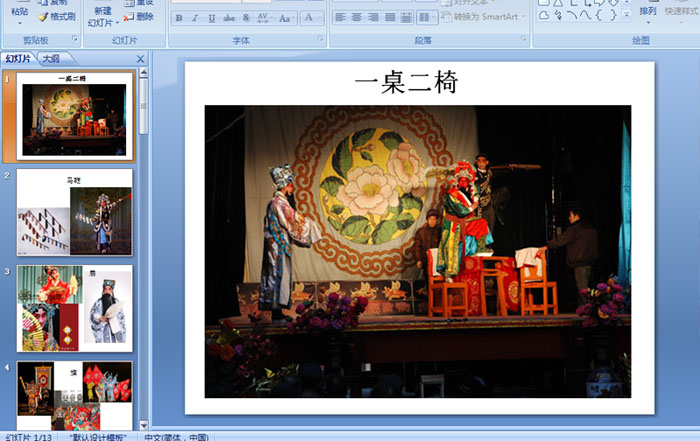Image resolution: width=700 pixels, height=441 pixels.
Task: Delete slide using the 删除 button
Action: pyautogui.click(x=138, y=17)
